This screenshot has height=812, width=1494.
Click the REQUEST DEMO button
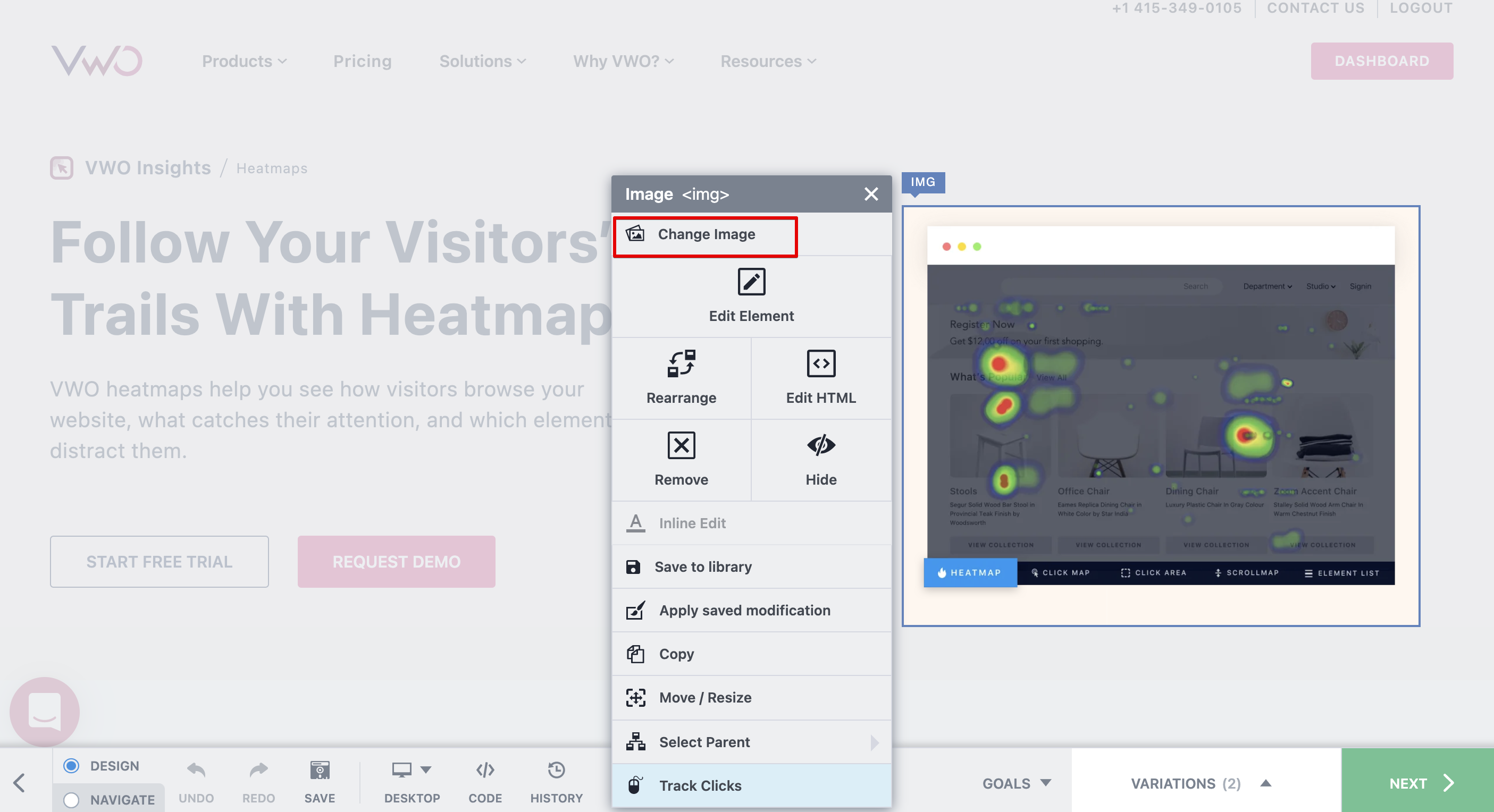pyautogui.click(x=396, y=561)
